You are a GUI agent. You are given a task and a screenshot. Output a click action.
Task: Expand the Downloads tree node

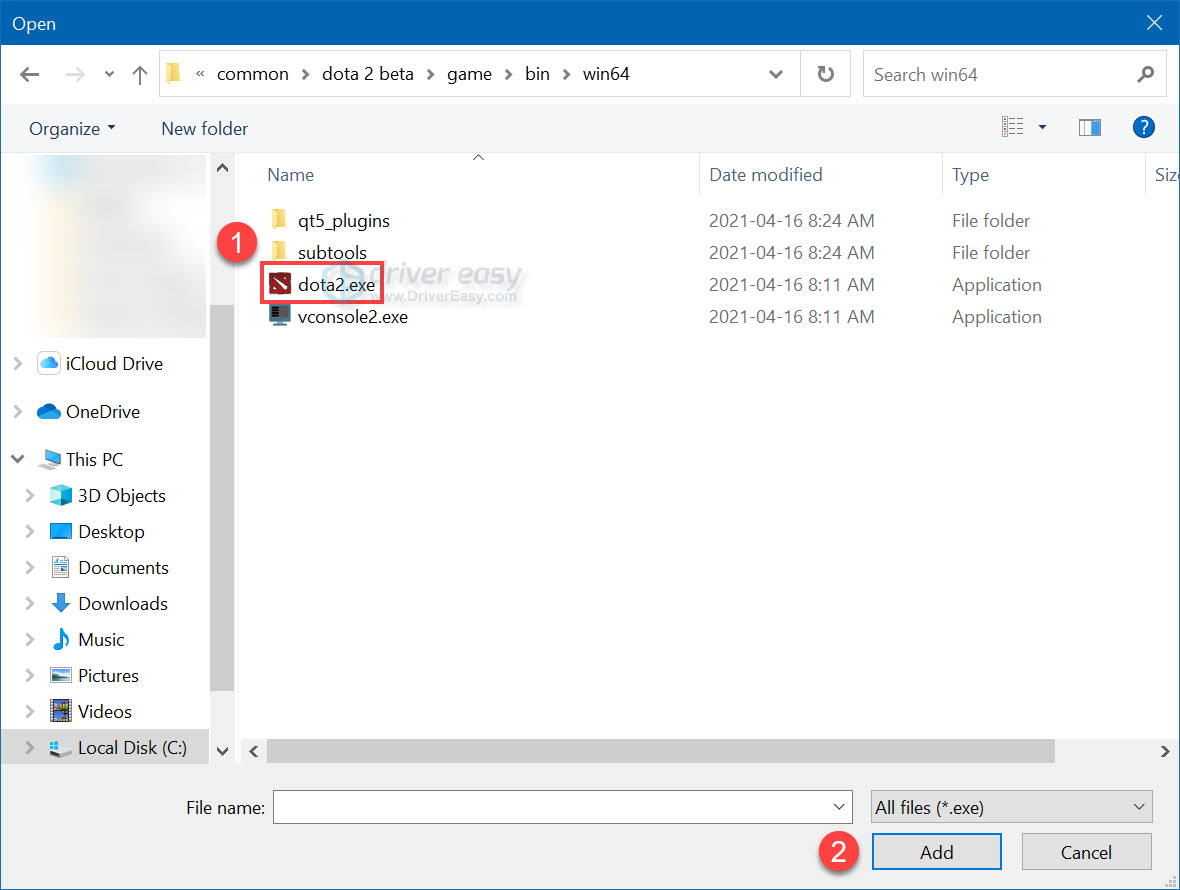(x=30, y=603)
